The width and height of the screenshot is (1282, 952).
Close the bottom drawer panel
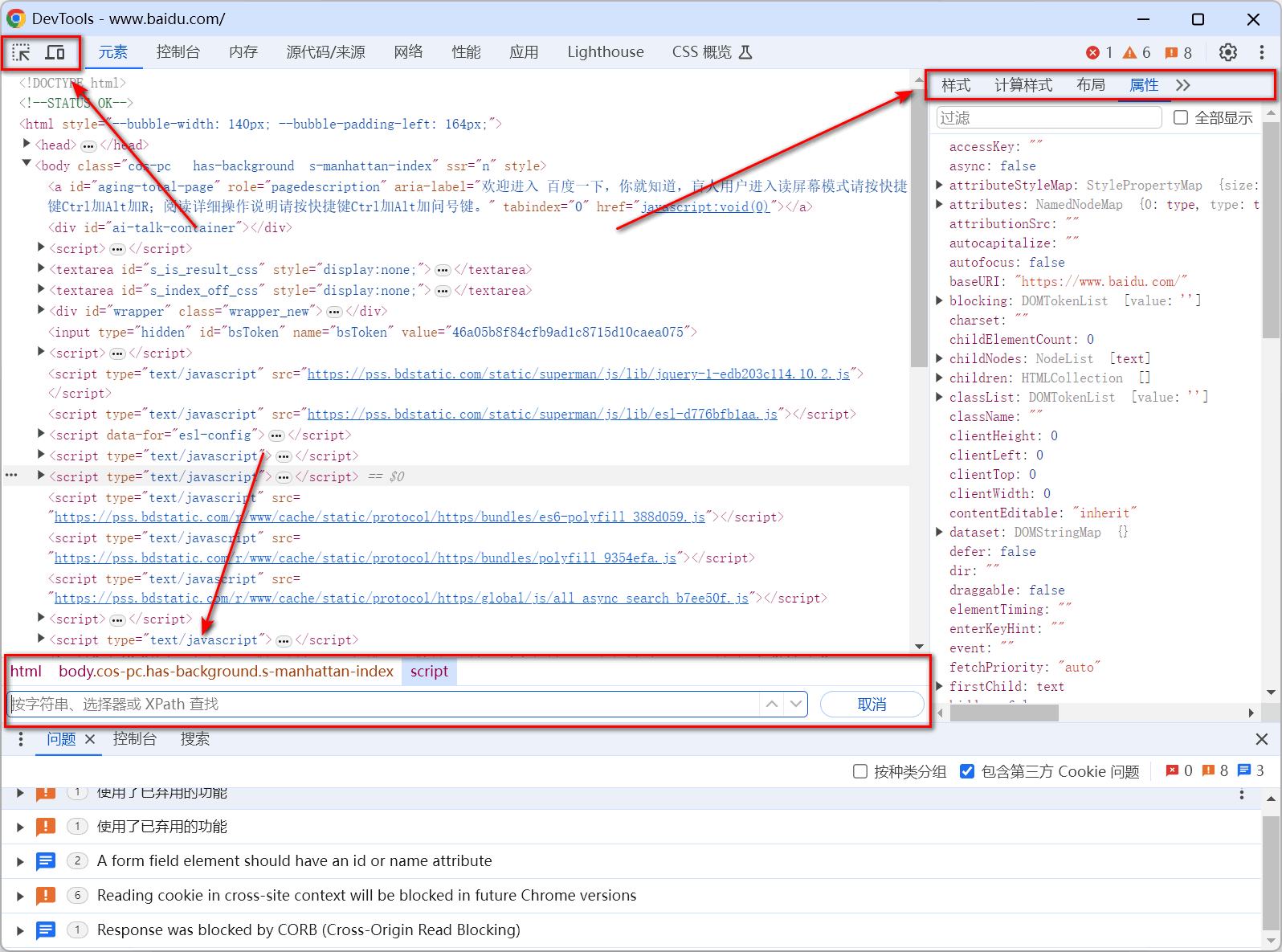1262,739
